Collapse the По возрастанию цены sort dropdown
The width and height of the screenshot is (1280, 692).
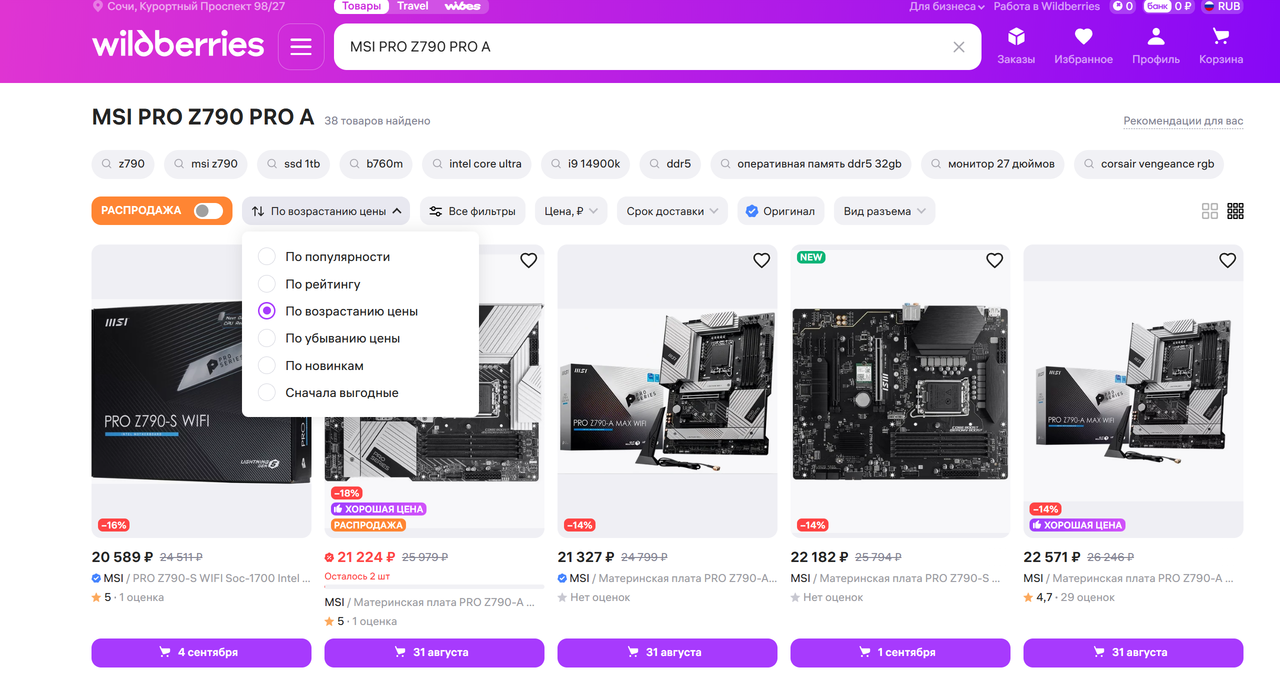(326, 211)
